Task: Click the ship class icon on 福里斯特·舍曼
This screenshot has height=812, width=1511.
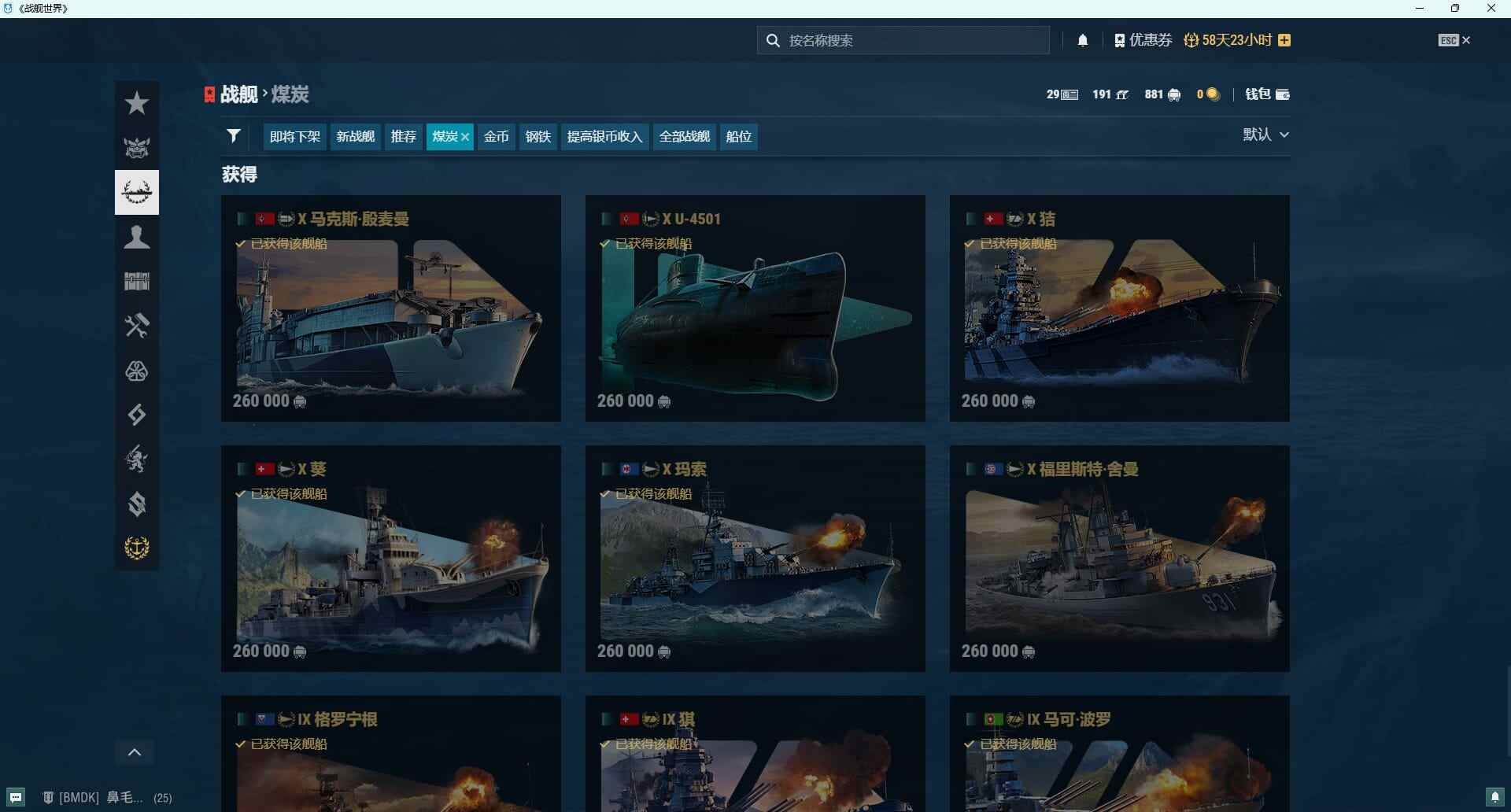Action: (x=1015, y=470)
